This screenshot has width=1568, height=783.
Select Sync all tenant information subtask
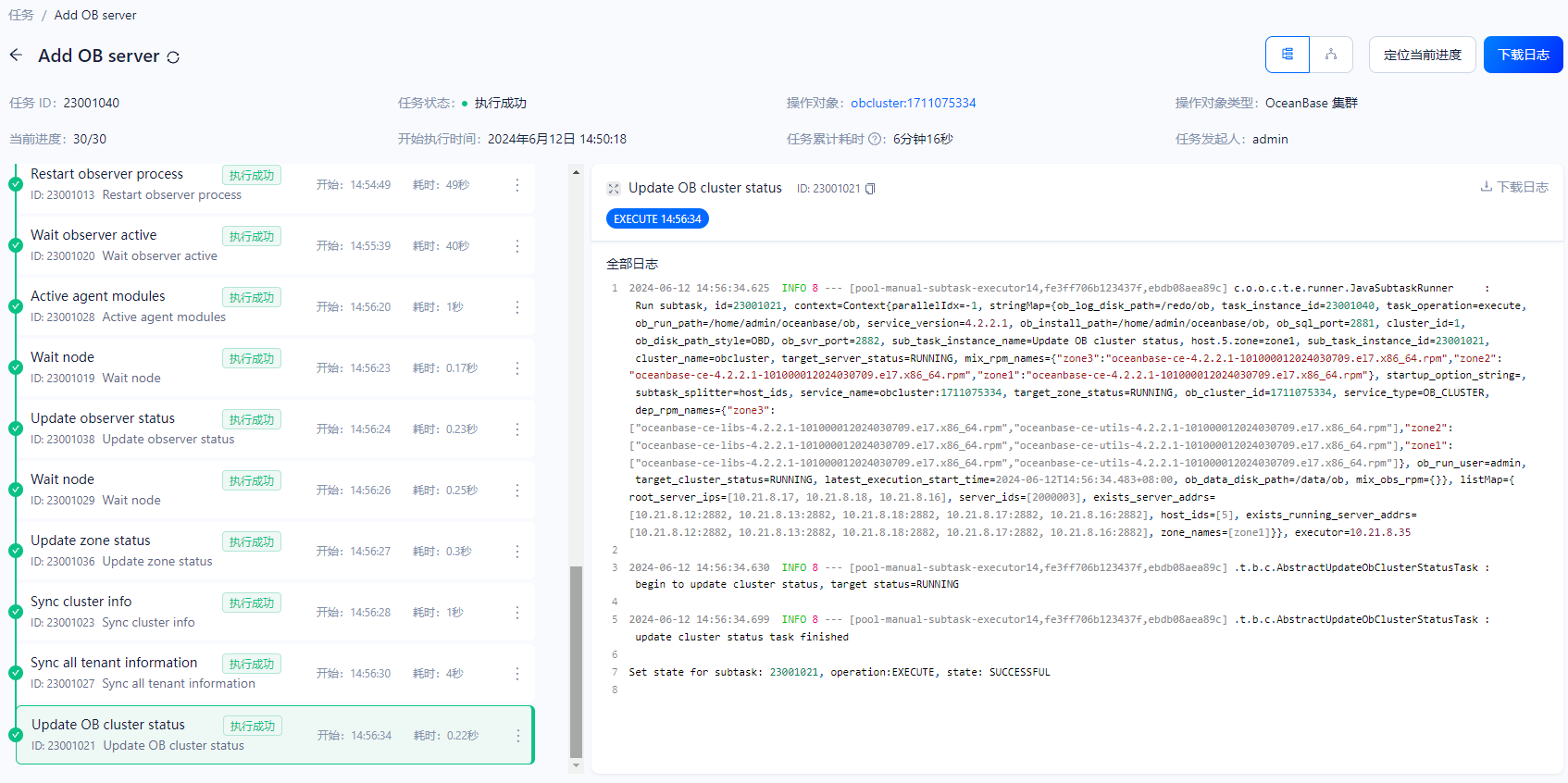click(x=275, y=673)
